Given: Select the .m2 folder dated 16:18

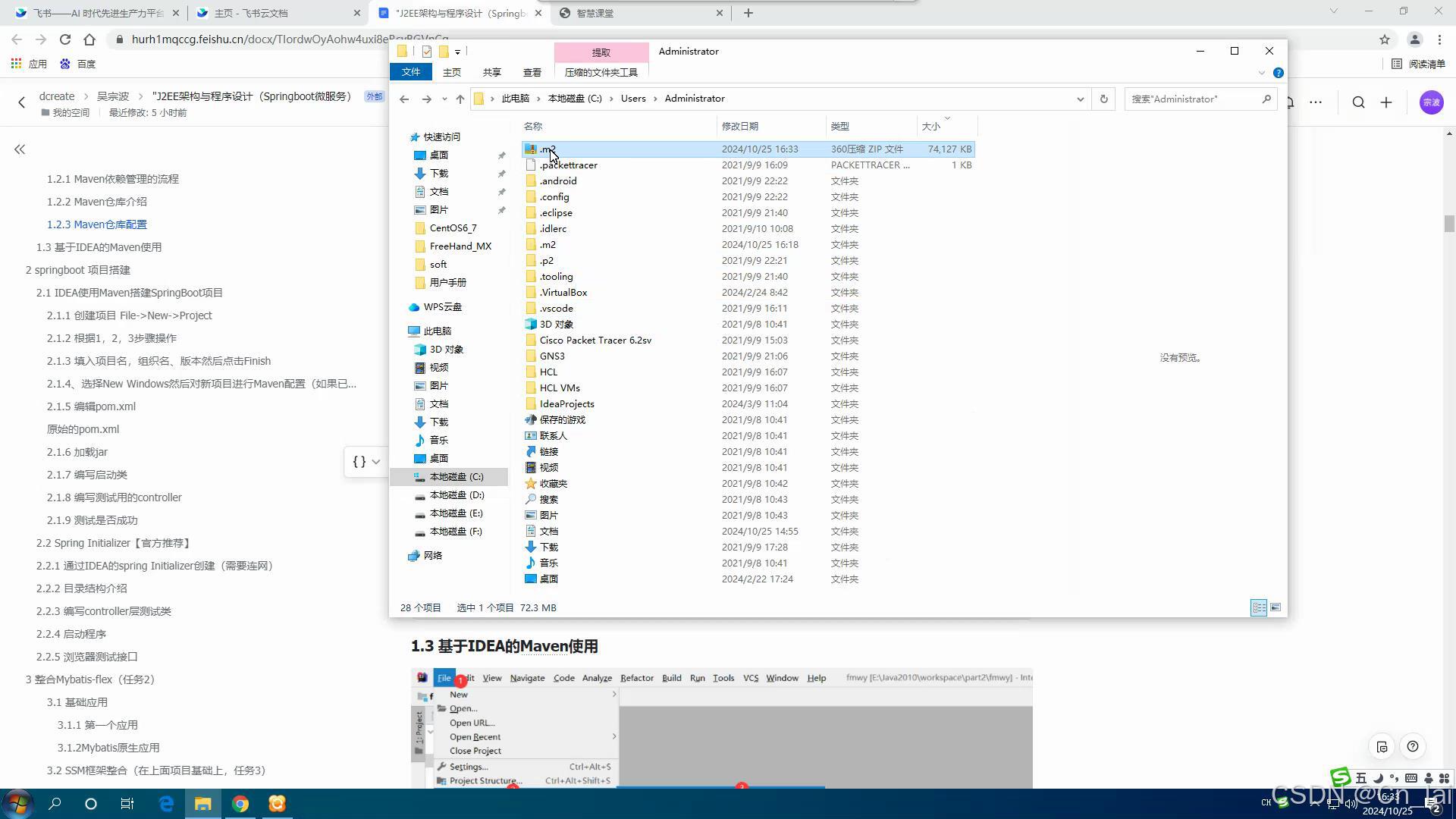Looking at the screenshot, I should (x=548, y=245).
